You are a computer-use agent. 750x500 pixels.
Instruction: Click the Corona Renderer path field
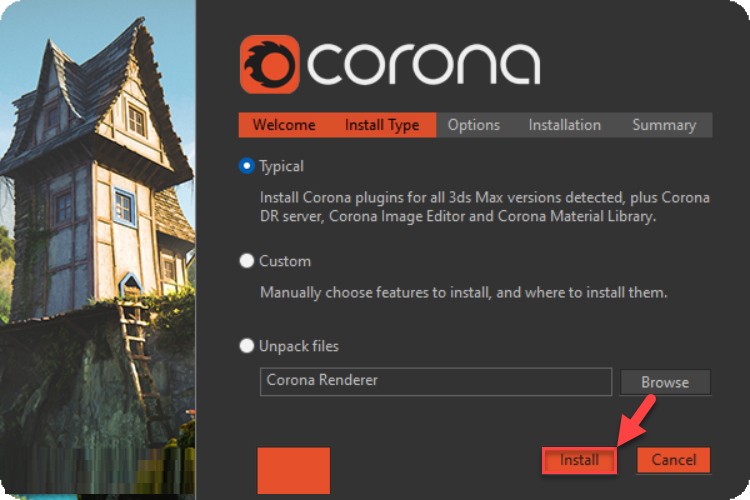[x=435, y=381]
